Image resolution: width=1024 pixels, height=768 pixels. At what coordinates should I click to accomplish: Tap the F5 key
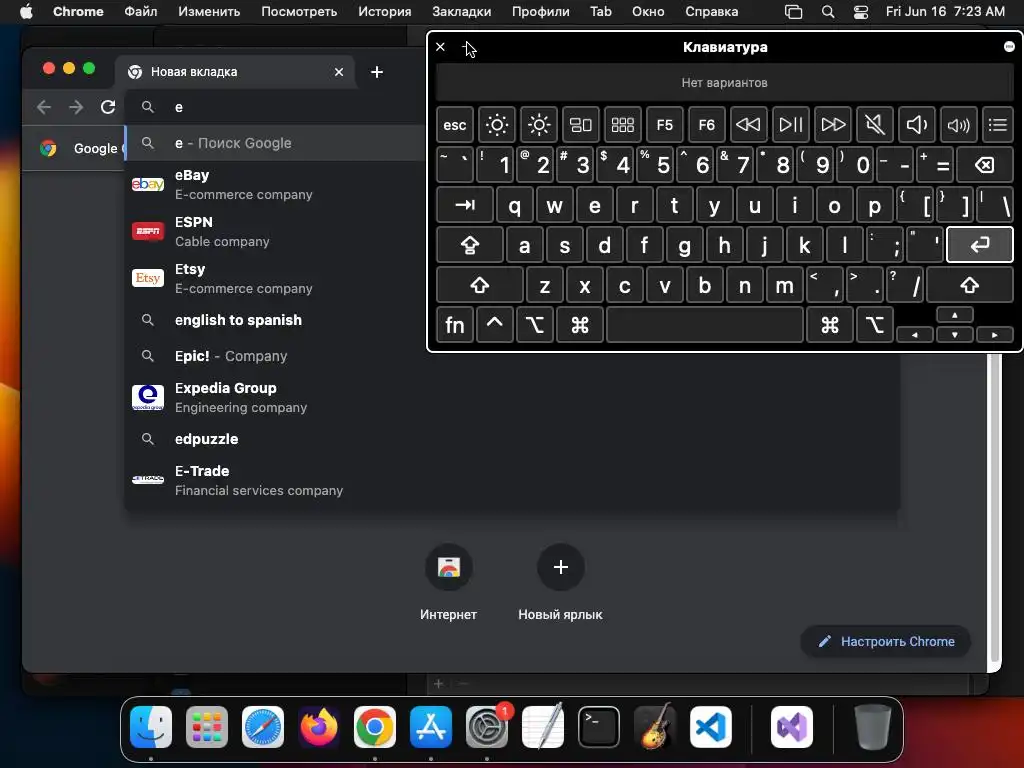tap(664, 125)
